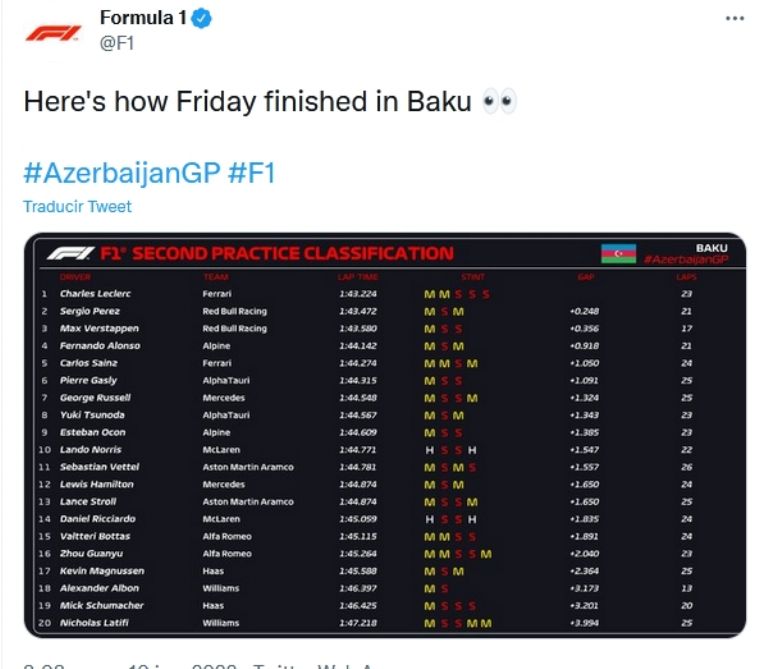768x669 pixels.
Task: Open the #AzerbaijanGP hashtag in the tweet text
Action: coord(121,172)
